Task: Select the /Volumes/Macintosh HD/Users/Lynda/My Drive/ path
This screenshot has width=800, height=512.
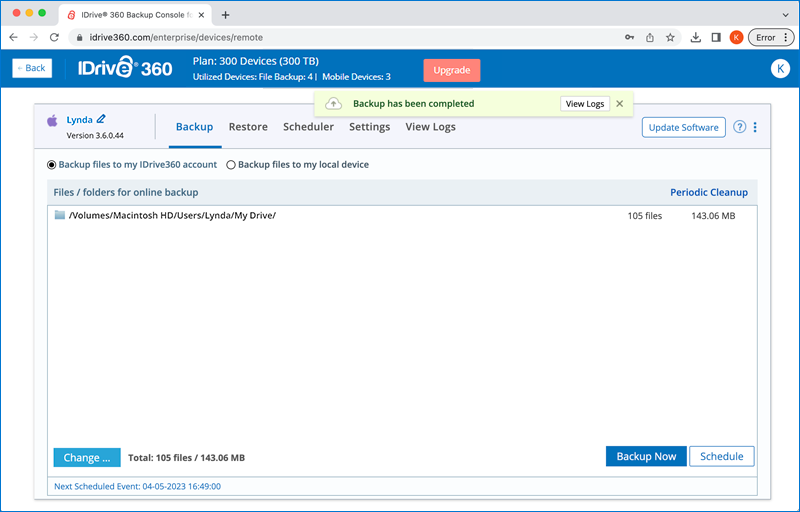Action: pyautogui.click(x=172, y=215)
